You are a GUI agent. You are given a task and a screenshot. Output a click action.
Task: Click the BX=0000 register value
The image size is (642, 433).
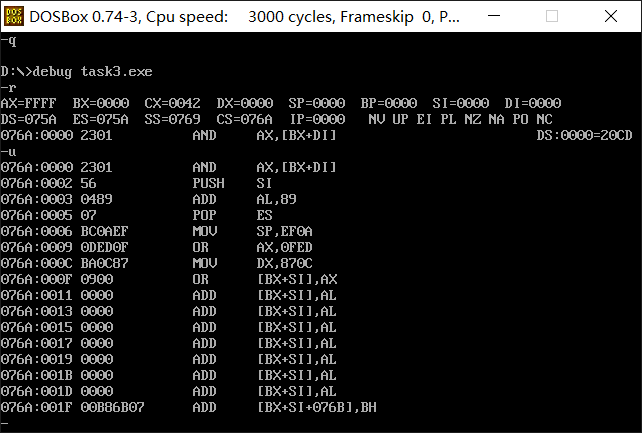[x=101, y=103]
